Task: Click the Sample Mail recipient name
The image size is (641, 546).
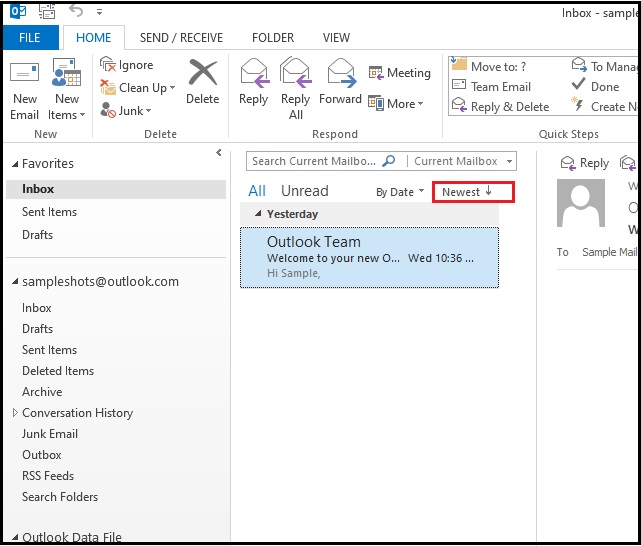Action: pos(610,252)
